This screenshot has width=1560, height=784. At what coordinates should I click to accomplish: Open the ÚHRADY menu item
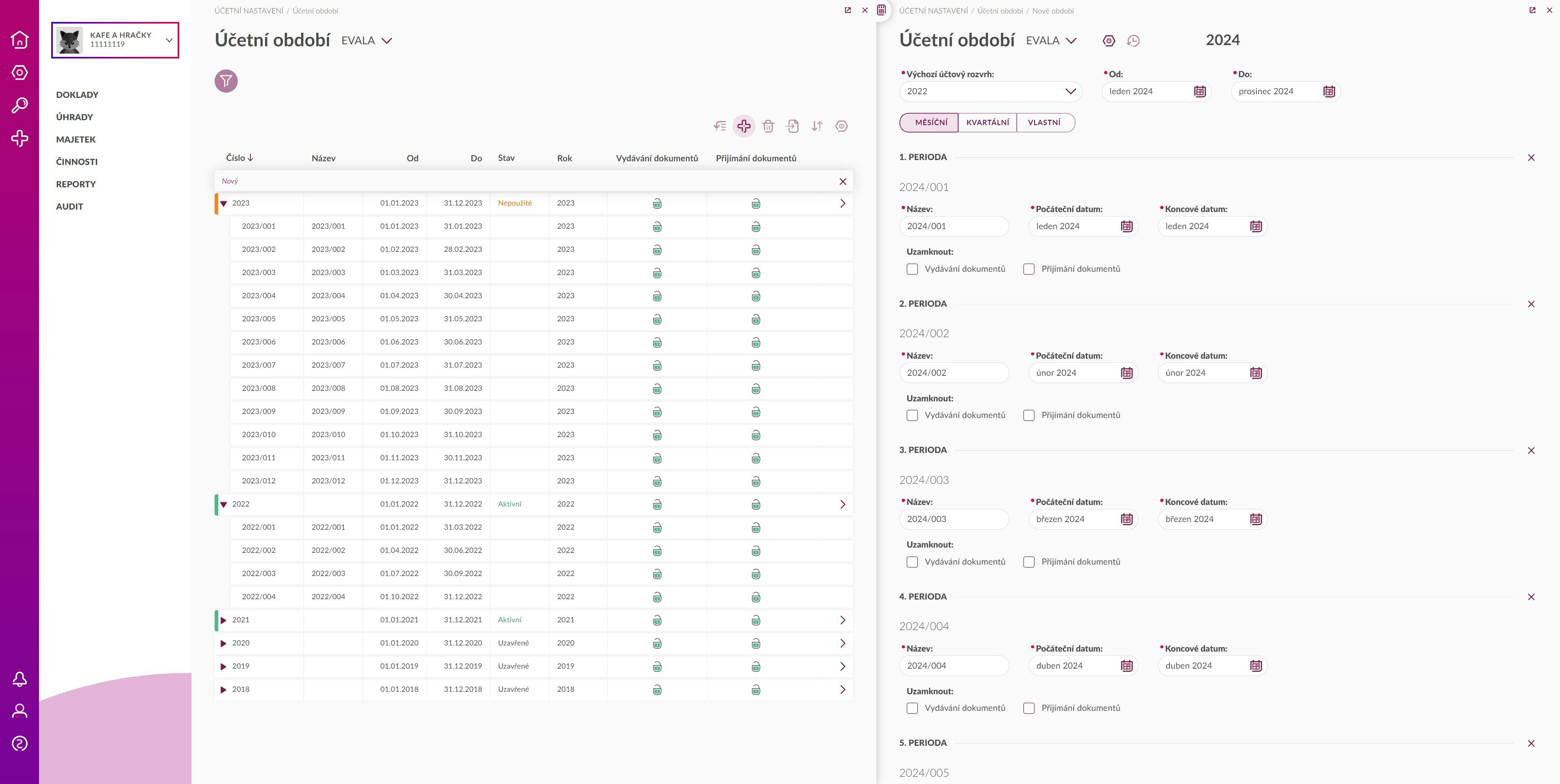tap(74, 117)
